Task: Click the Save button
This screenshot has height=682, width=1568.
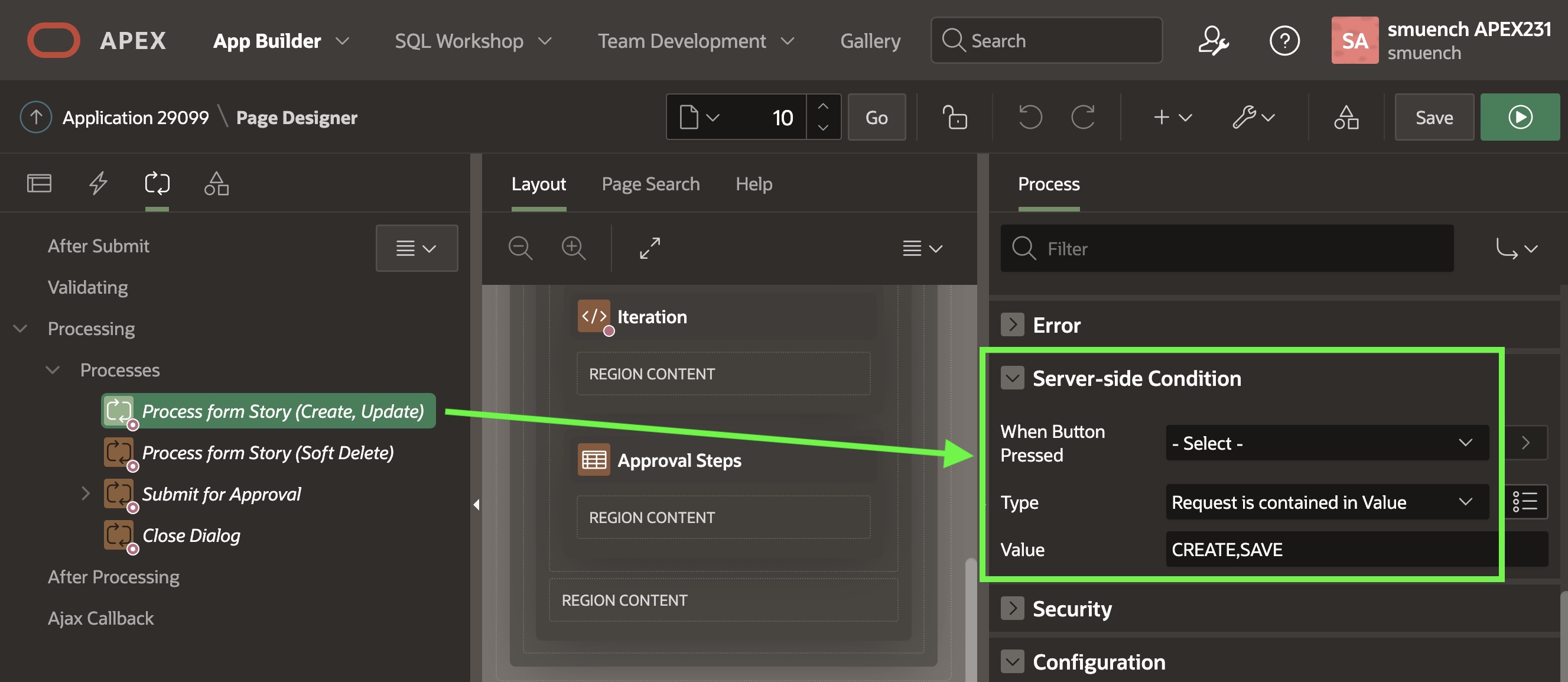Action: click(x=1433, y=117)
